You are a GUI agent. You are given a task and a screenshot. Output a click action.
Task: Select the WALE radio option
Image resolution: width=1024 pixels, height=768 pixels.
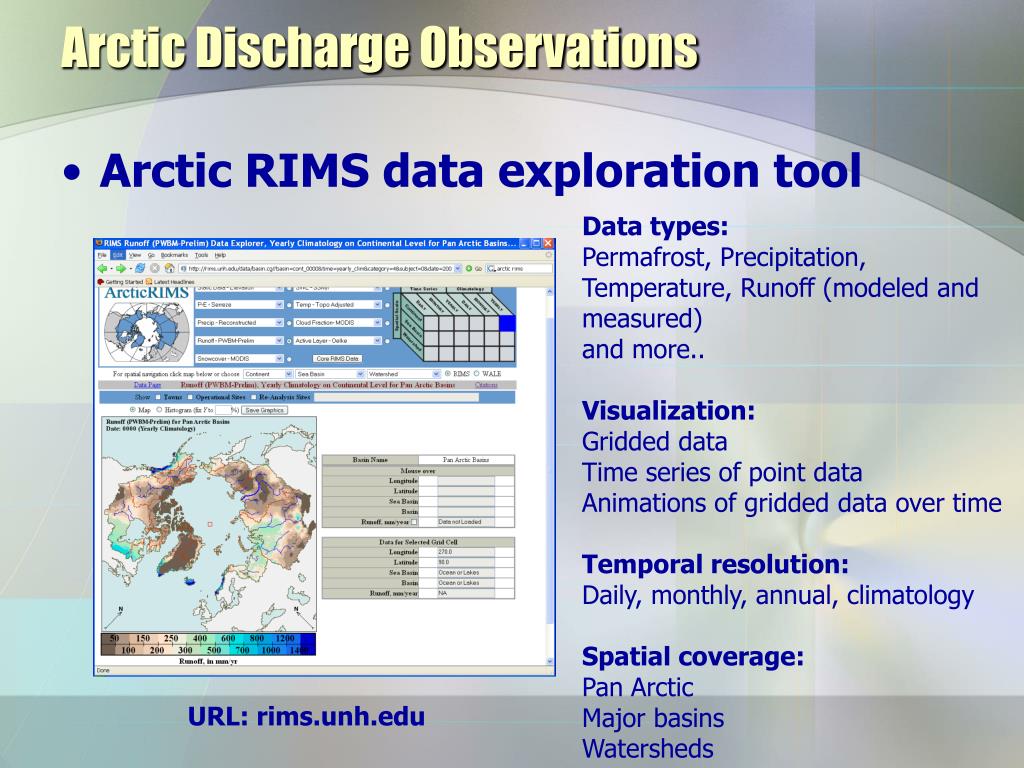[477, 374]
